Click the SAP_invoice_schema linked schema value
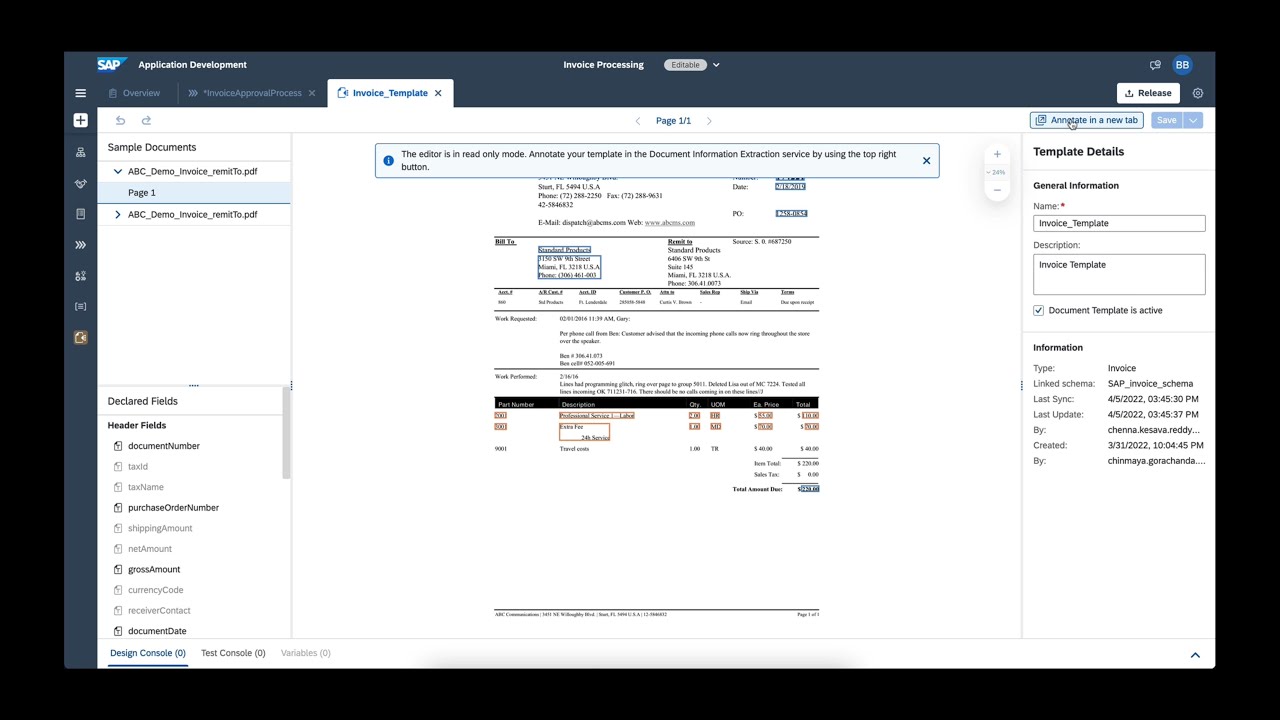Screen dimensions: 1280x720 point(1150,384)
